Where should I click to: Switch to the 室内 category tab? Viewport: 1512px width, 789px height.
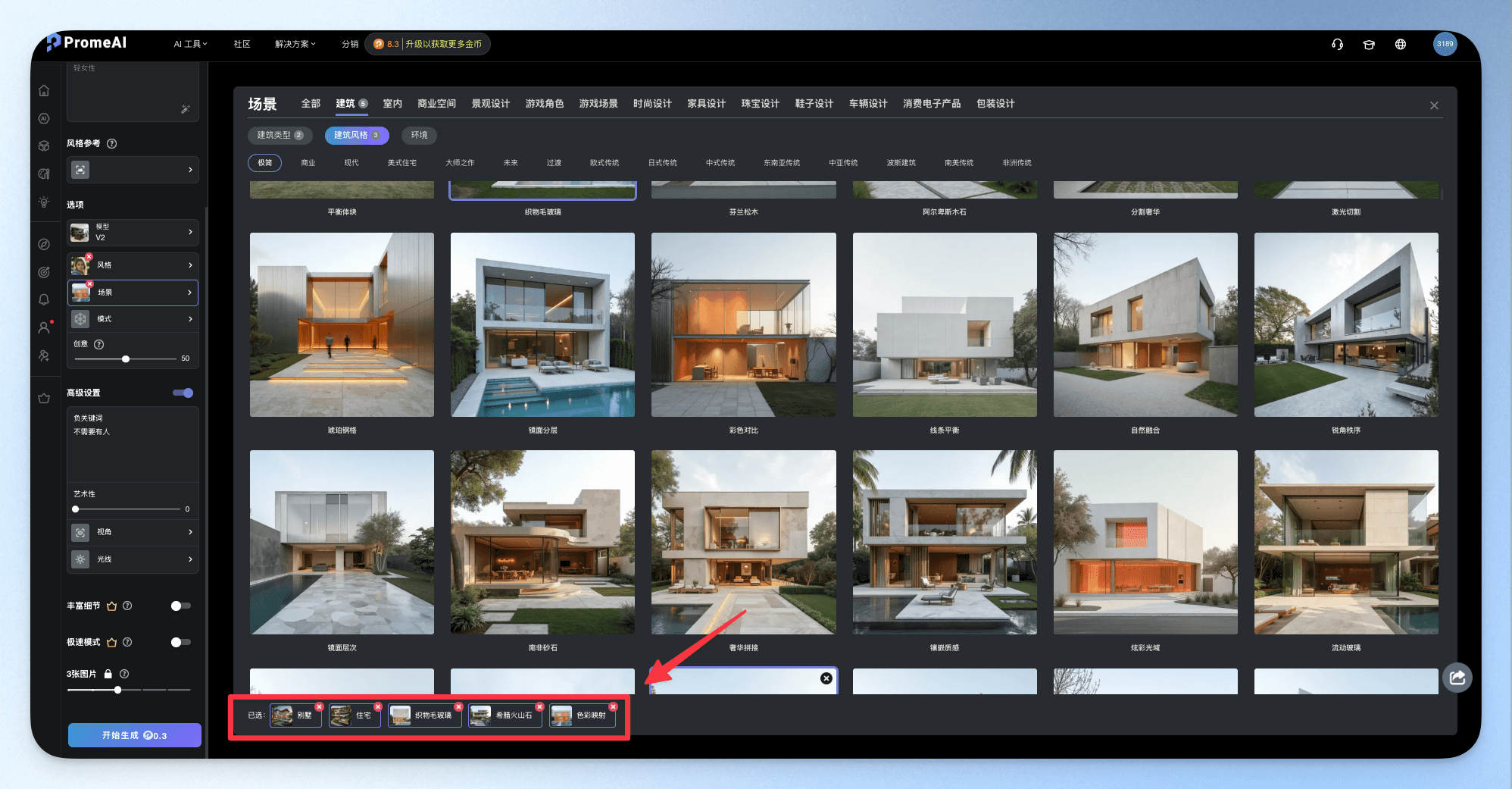(x=392, y=104)
